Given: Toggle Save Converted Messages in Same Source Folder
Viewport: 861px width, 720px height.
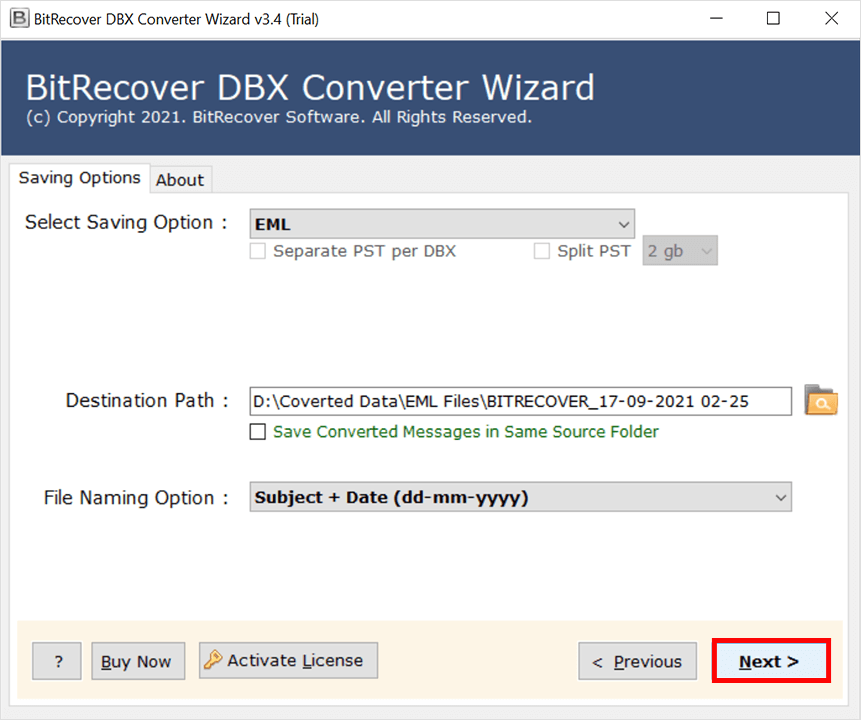Looking at the screenshot, I should 258,432.
